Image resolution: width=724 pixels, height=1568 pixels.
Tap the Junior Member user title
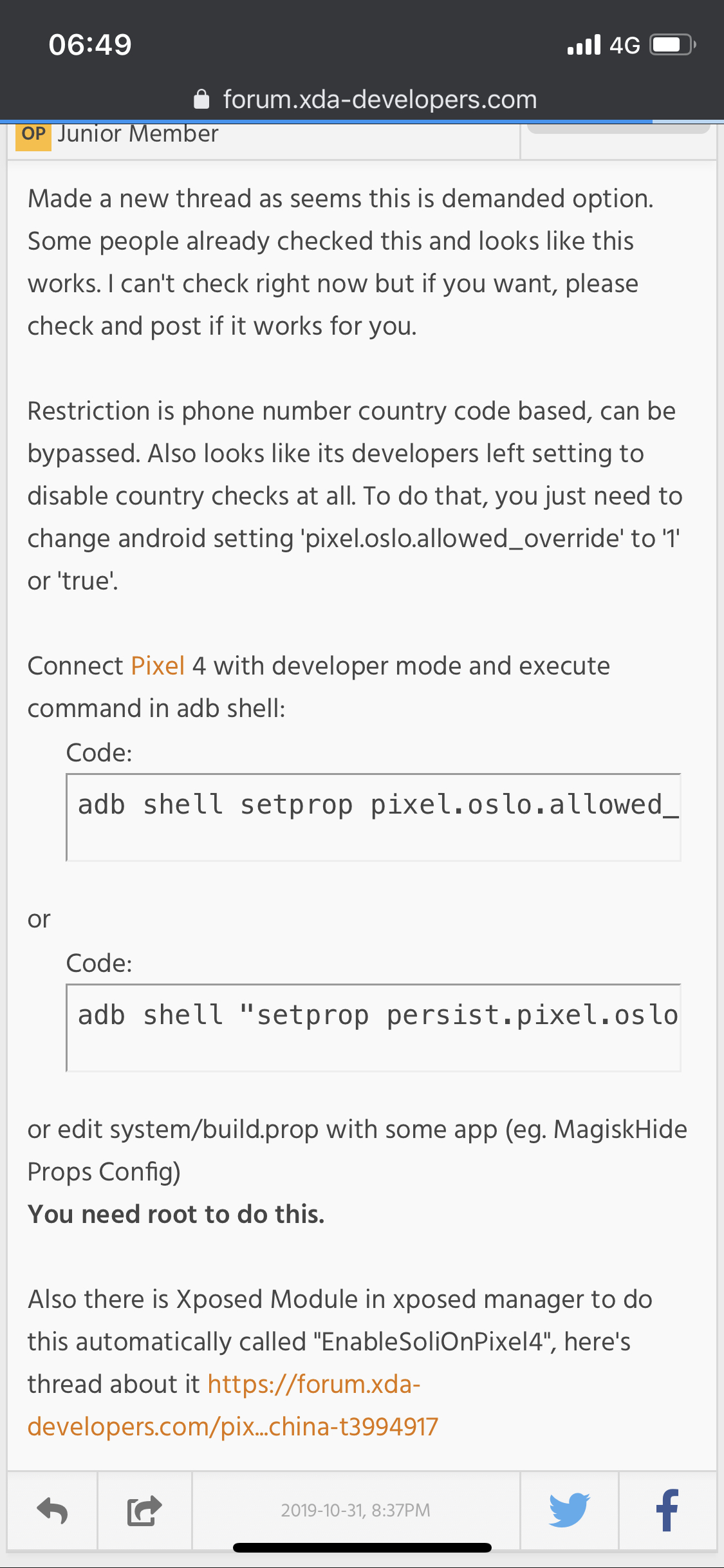(x=138, y=134)
